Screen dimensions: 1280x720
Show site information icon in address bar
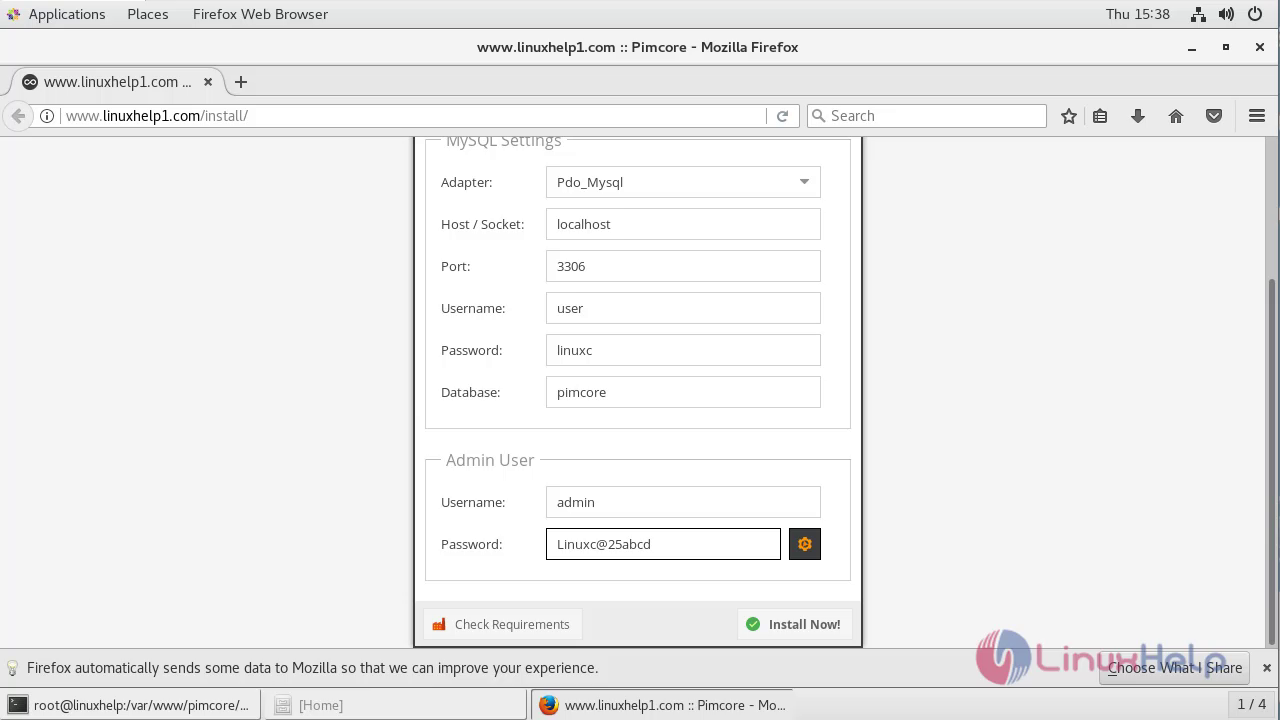pyautogui.click(x=47, y=116)
